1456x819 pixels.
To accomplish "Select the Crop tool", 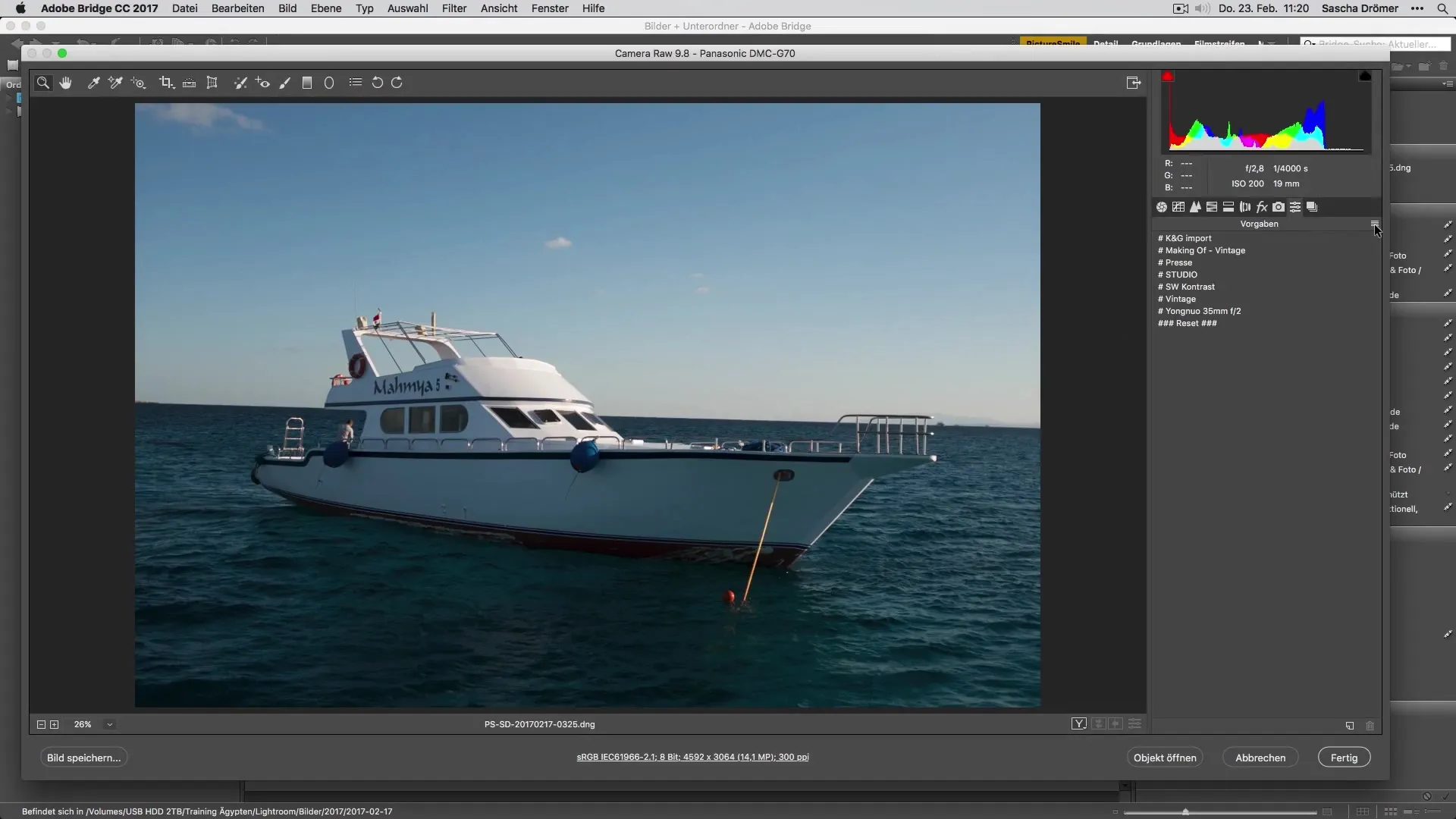I will tap(165, 83).
